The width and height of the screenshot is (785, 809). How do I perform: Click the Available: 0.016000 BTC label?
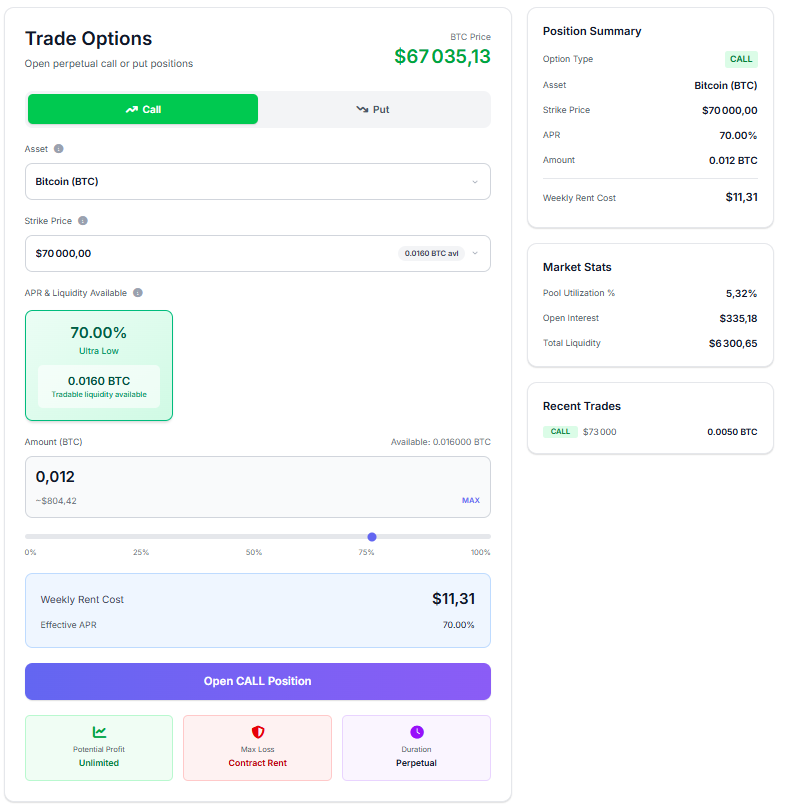(440, 442)
